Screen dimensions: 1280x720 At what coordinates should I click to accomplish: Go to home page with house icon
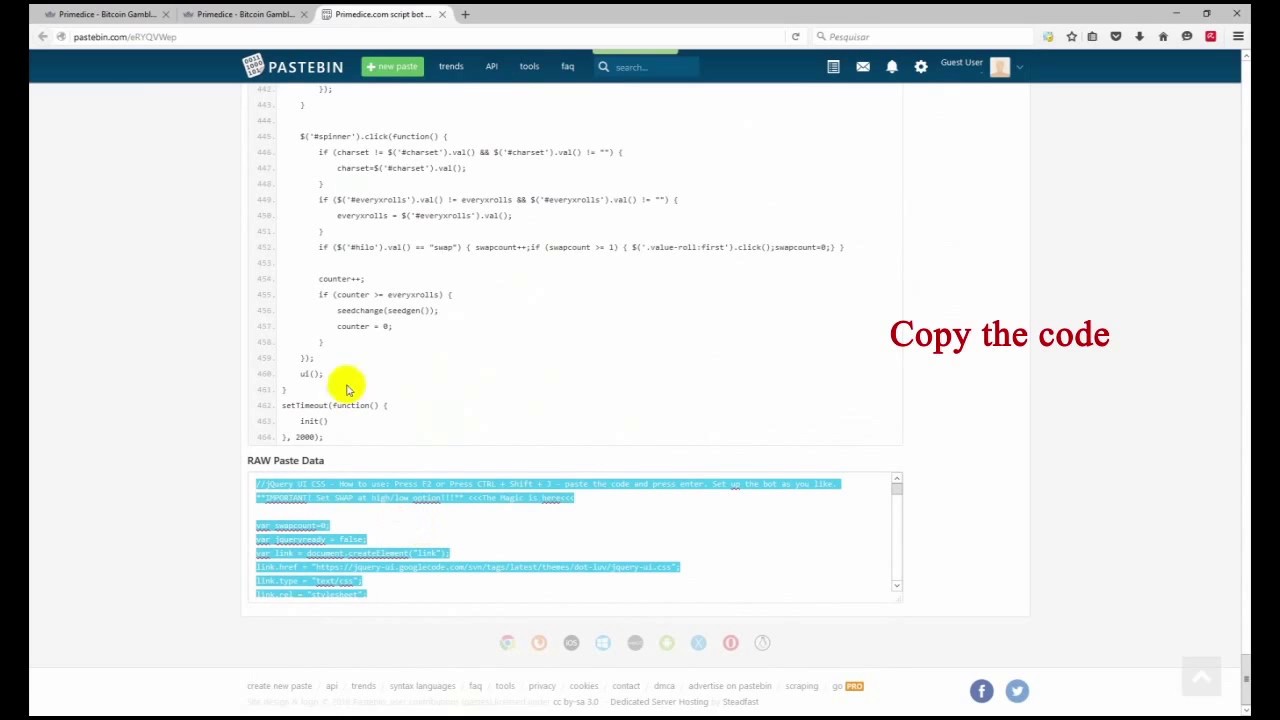[1163, 37]
